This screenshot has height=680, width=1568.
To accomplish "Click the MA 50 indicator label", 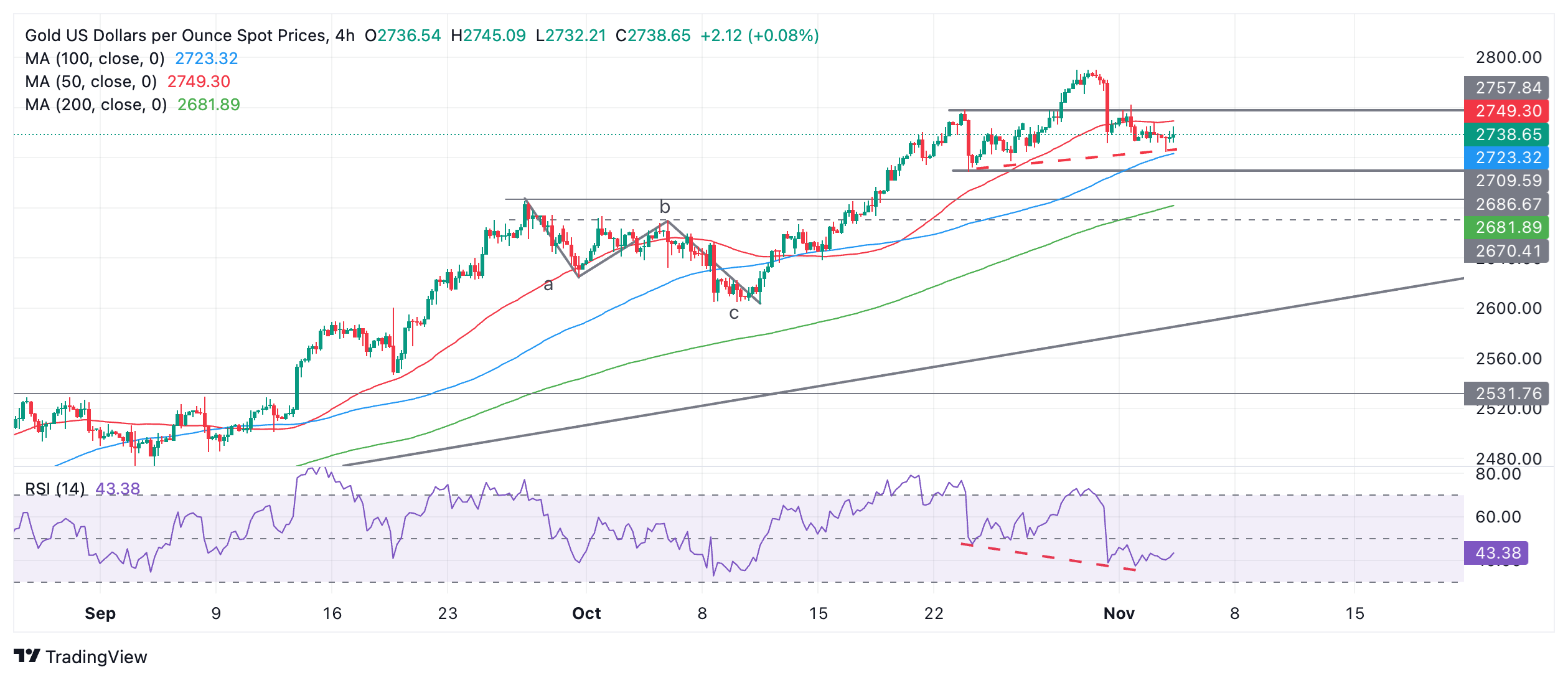I will (91, 82).
